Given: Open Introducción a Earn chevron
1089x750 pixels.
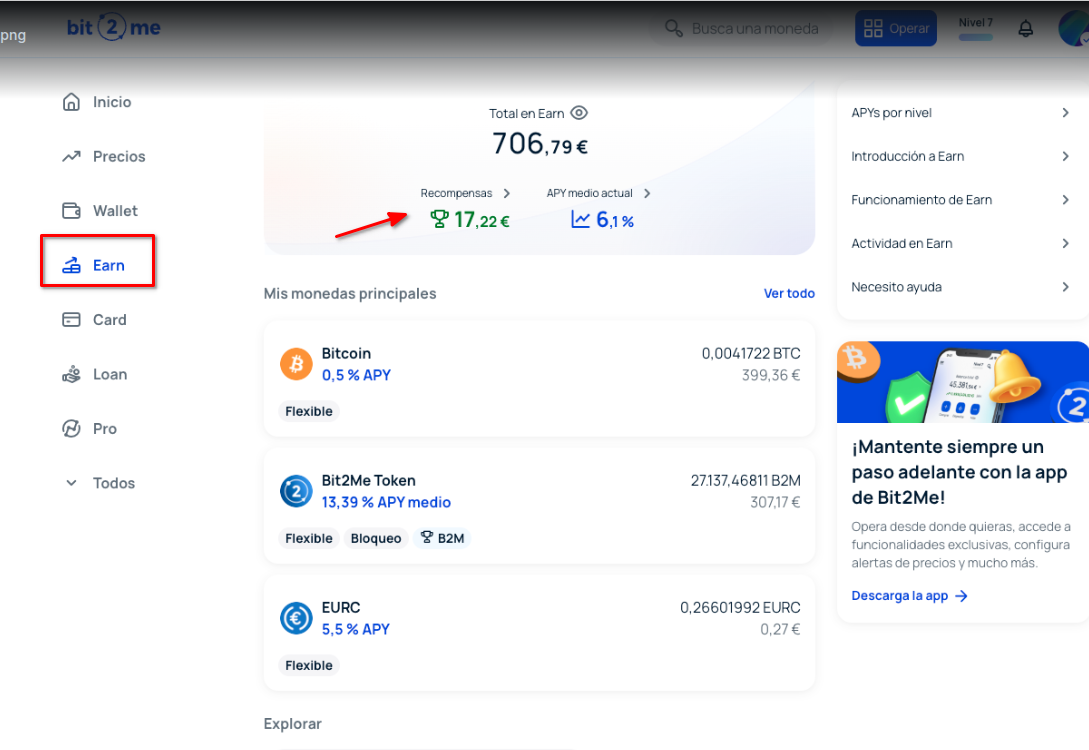Looking at the screenshot, I should point(1065,156).
